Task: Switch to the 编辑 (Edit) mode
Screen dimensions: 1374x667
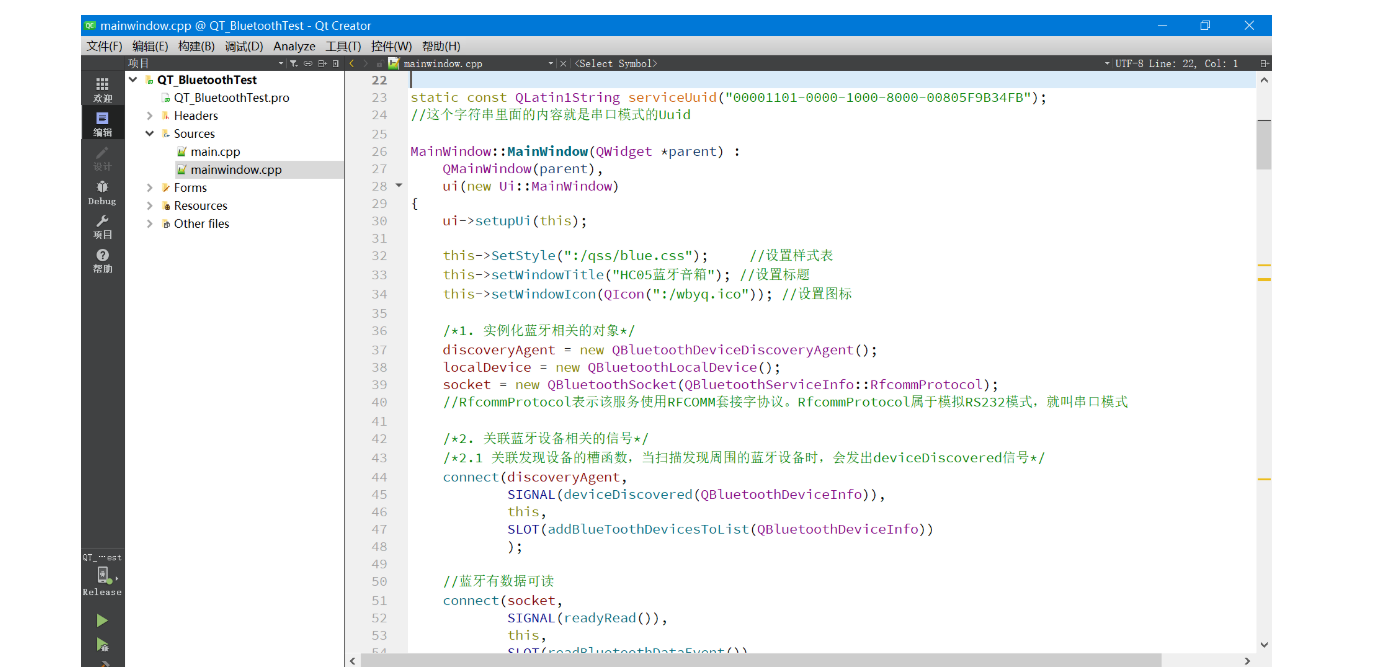Action: (102, 123)
